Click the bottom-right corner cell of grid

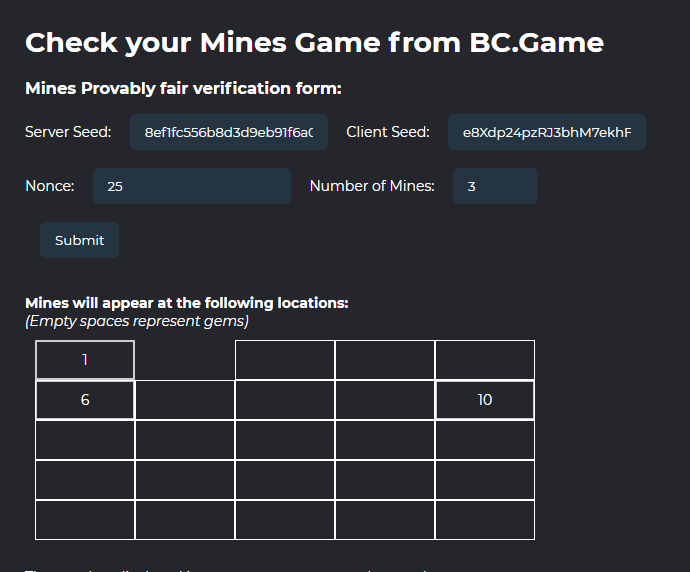click(x=485, y=520)
